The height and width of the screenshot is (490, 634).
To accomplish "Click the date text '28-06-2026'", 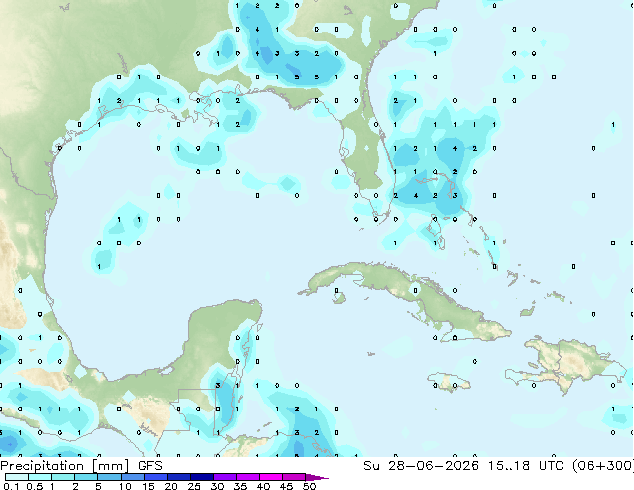I will (433, 466).
